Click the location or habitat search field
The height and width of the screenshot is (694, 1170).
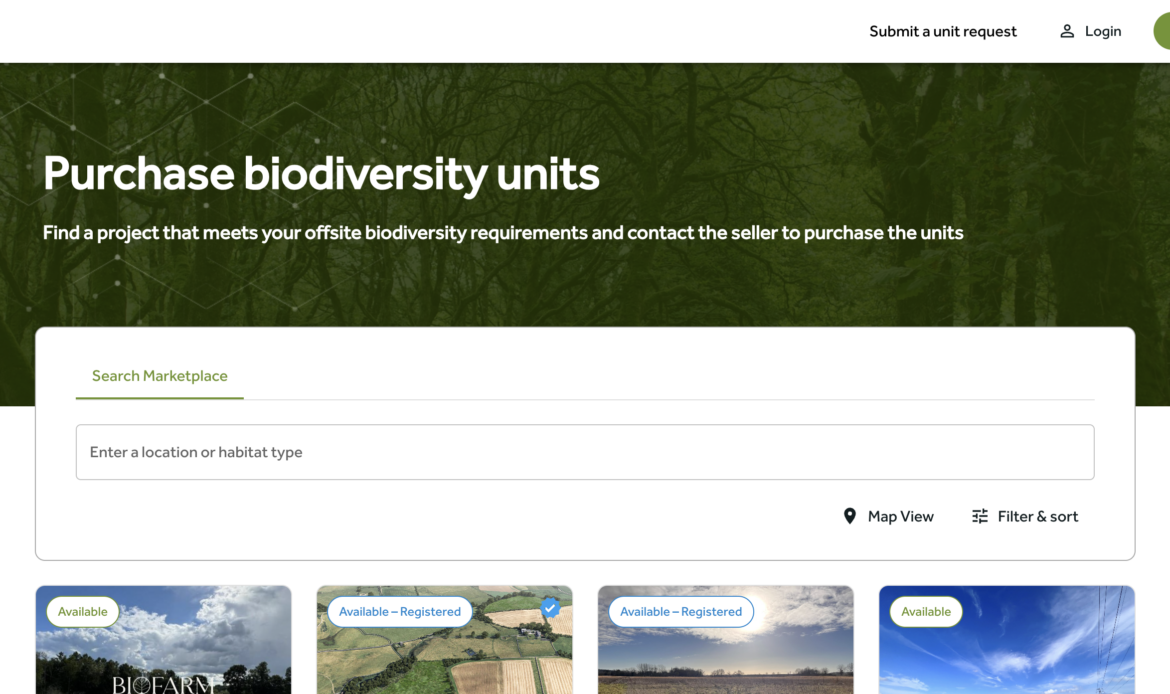point(585,452)
